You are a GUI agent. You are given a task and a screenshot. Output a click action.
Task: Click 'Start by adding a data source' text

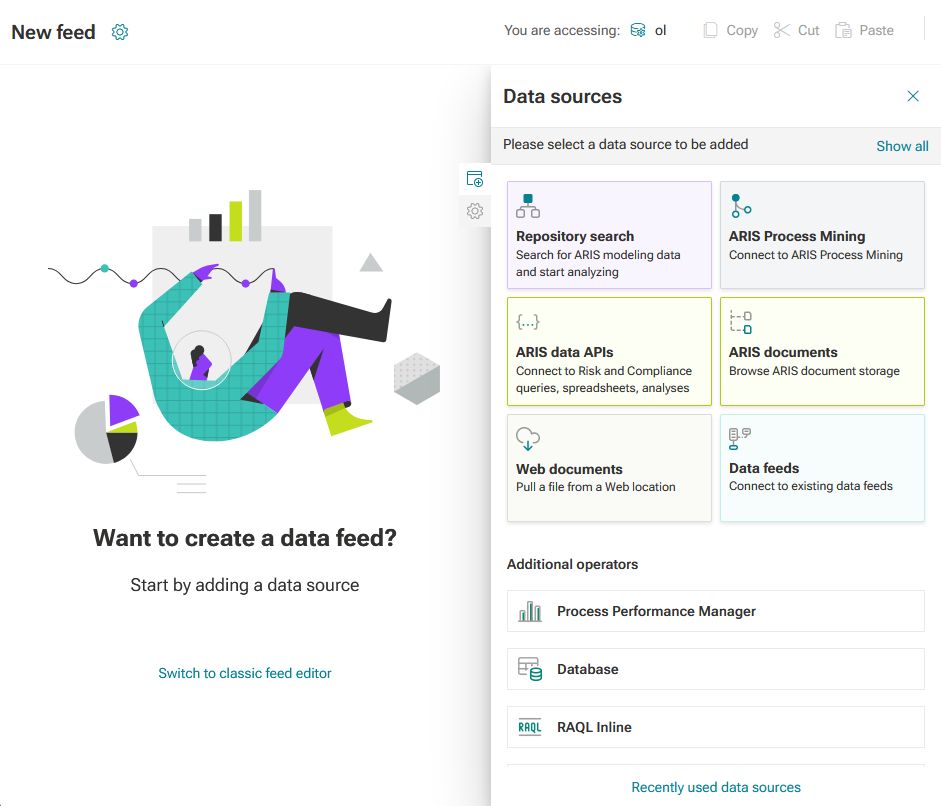coord(244,585)
